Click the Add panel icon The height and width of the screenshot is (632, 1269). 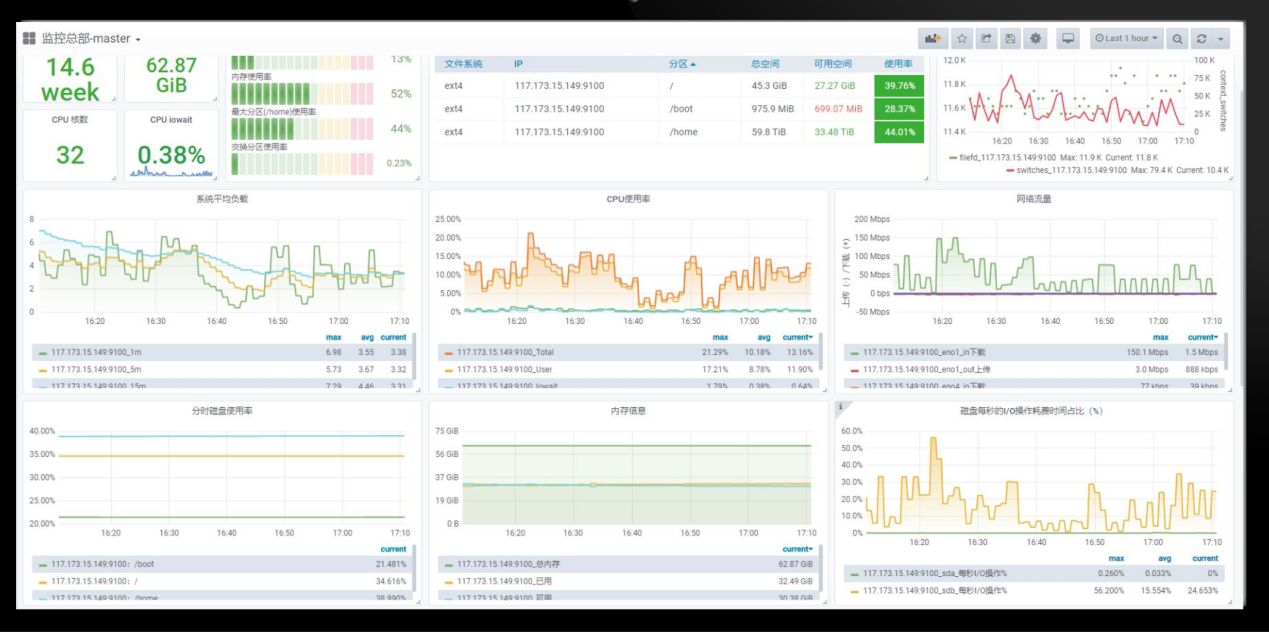coord(933,39)
